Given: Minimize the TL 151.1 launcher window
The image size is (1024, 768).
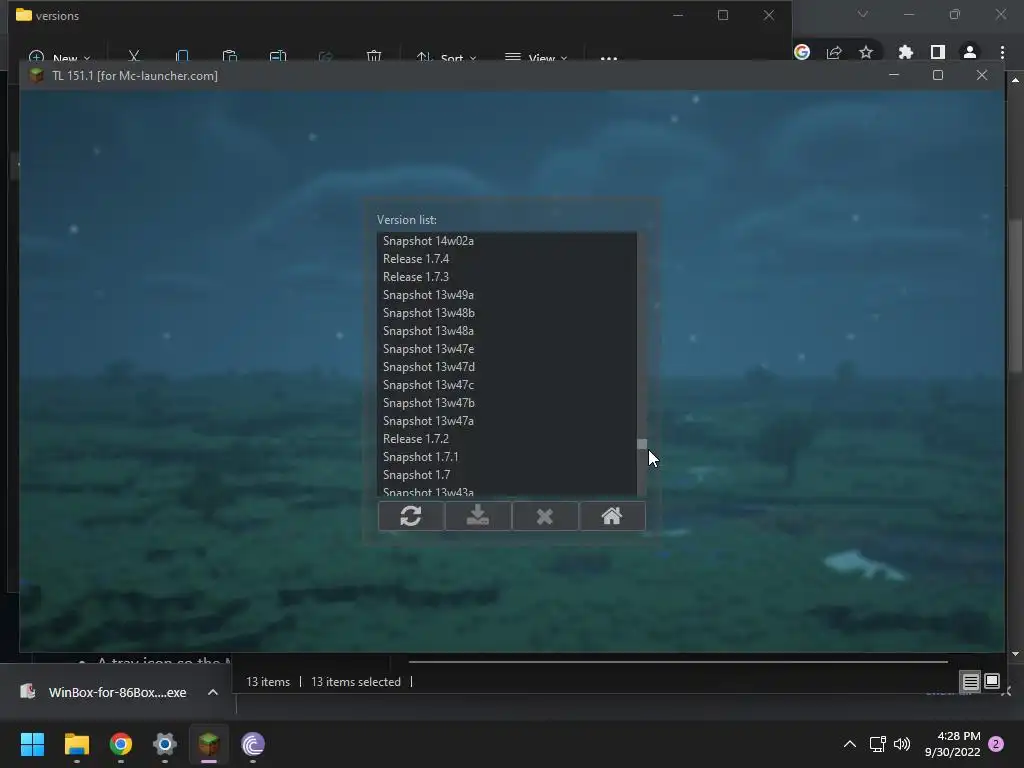Looking at the screenshot, I should (894, 75).
